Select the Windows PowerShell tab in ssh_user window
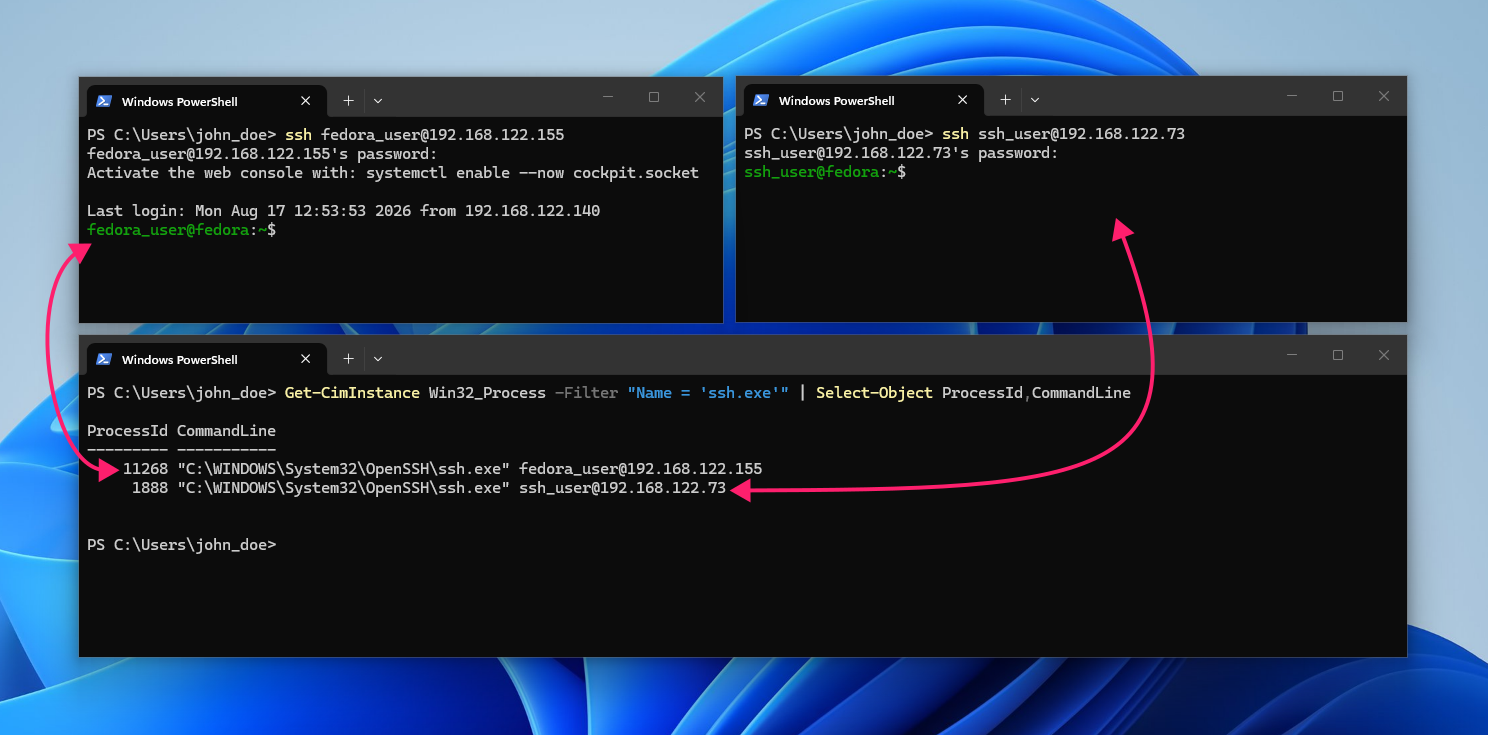 [863, 100]
